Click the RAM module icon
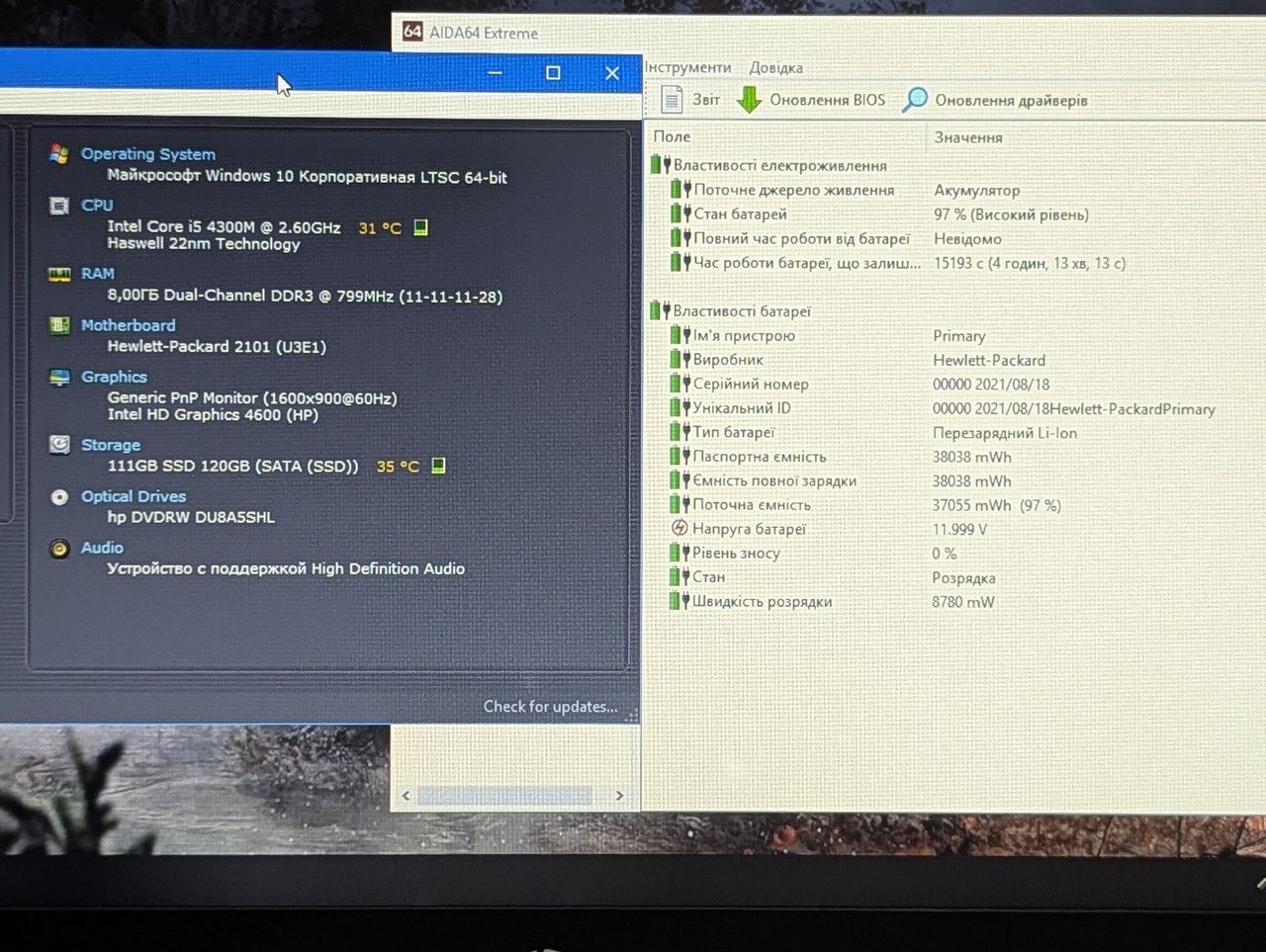The width and height of the screenshot is (1266, 952). click(59, 274)
